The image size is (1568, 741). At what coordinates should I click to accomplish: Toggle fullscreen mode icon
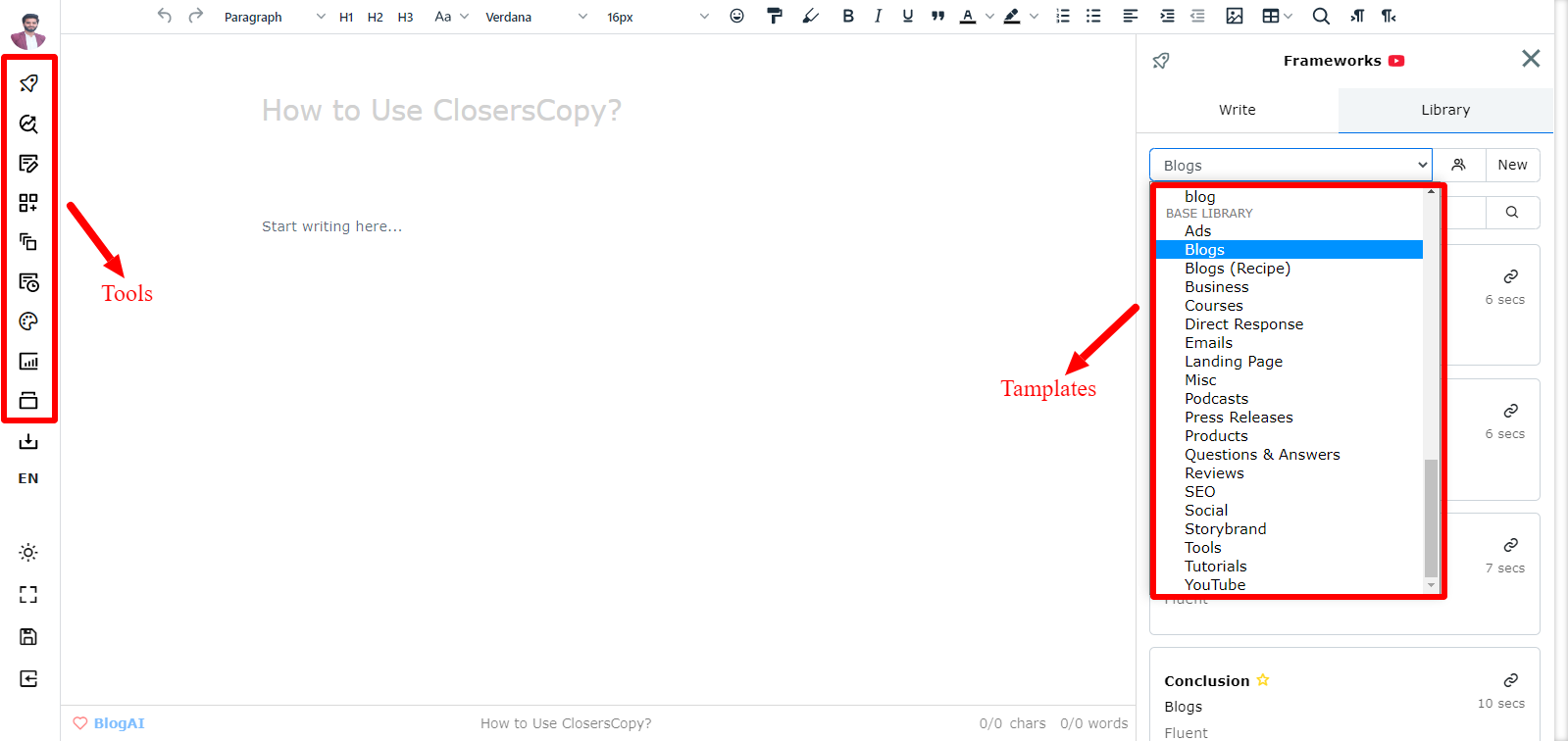28,595
